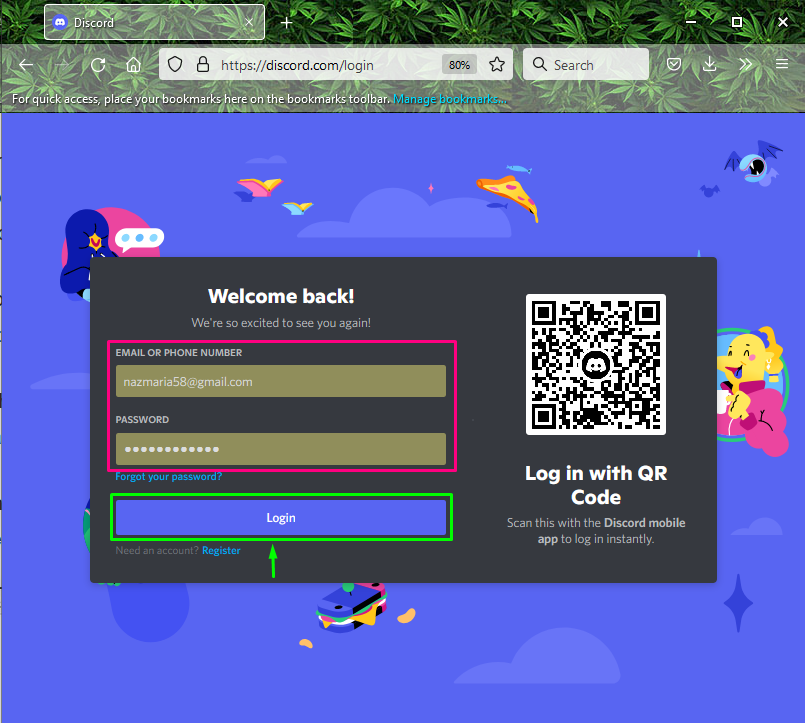This screenshot has width=805, height=723.
Task: Open the Firefox hamburger menu
Action: pyautogui.click(x=782, y=64)
